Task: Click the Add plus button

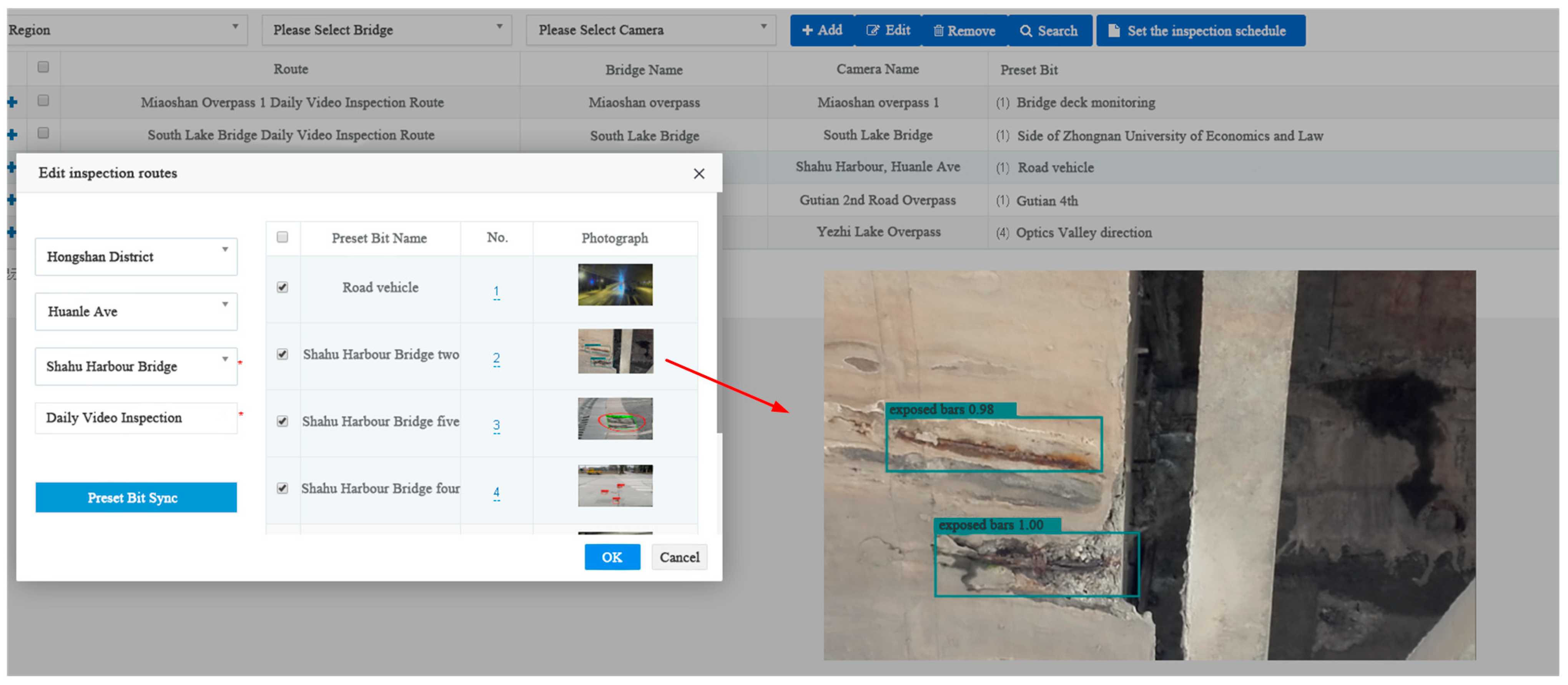Action: point(822,30)
